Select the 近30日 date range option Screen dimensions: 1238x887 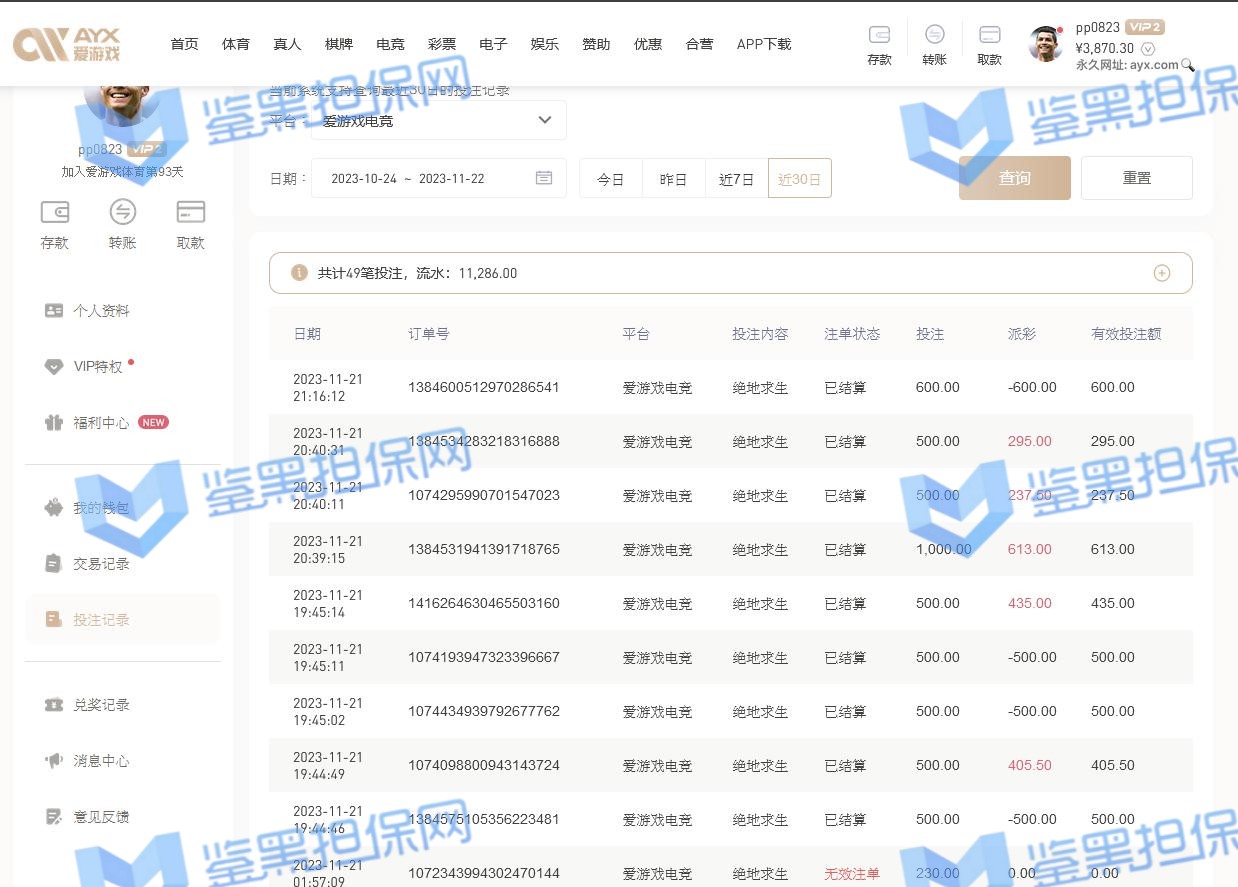pos(799,179)
